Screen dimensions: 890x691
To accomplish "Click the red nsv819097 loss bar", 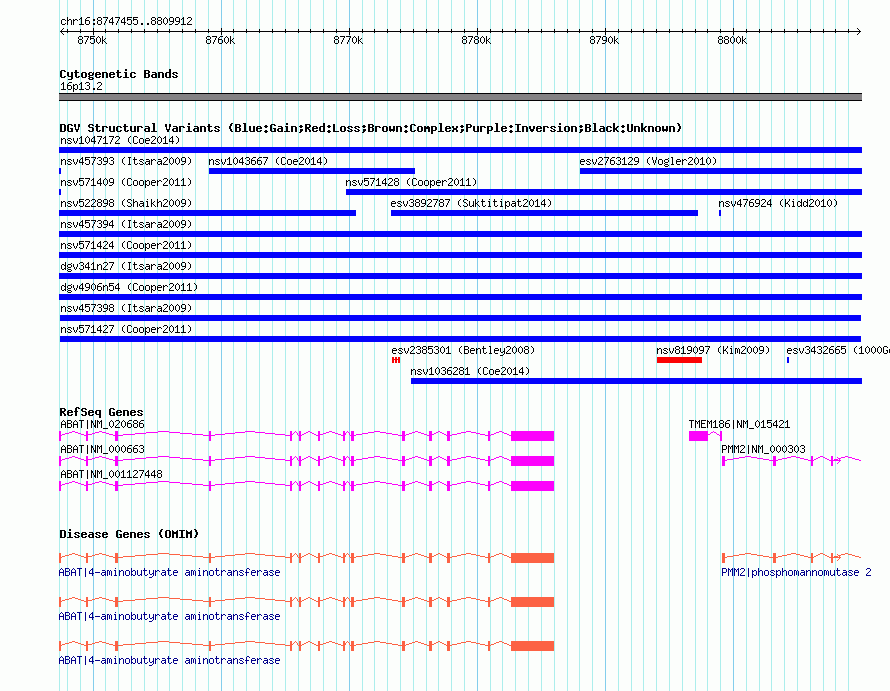I will point(679,360).
